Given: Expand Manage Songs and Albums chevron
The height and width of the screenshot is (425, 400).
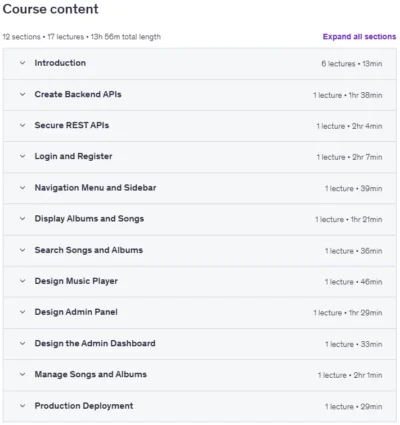Looking at the screenshot, I should [x=22, y=374].
